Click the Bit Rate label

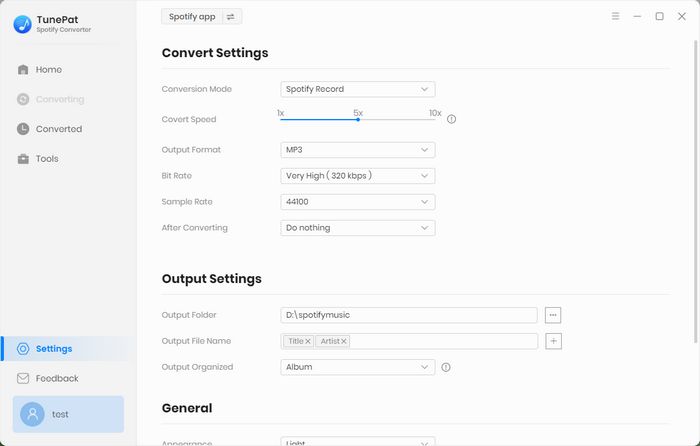tap(176, 175)
